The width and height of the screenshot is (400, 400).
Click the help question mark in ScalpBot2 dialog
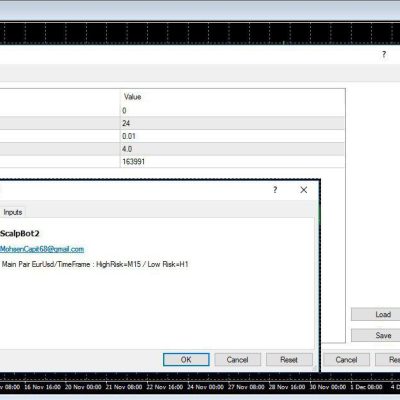coord(275,190)
